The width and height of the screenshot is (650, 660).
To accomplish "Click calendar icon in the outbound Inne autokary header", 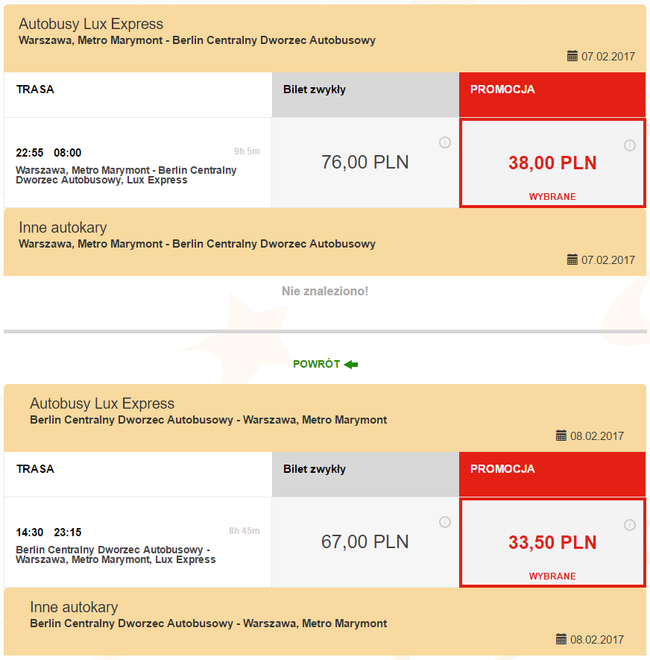I will [572, 260].
